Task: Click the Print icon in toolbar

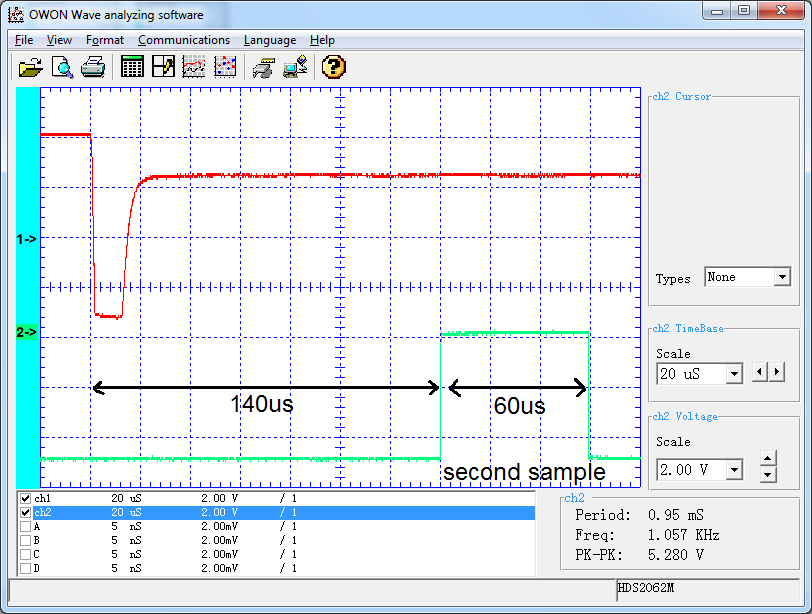Action: (x=93, y=67)
